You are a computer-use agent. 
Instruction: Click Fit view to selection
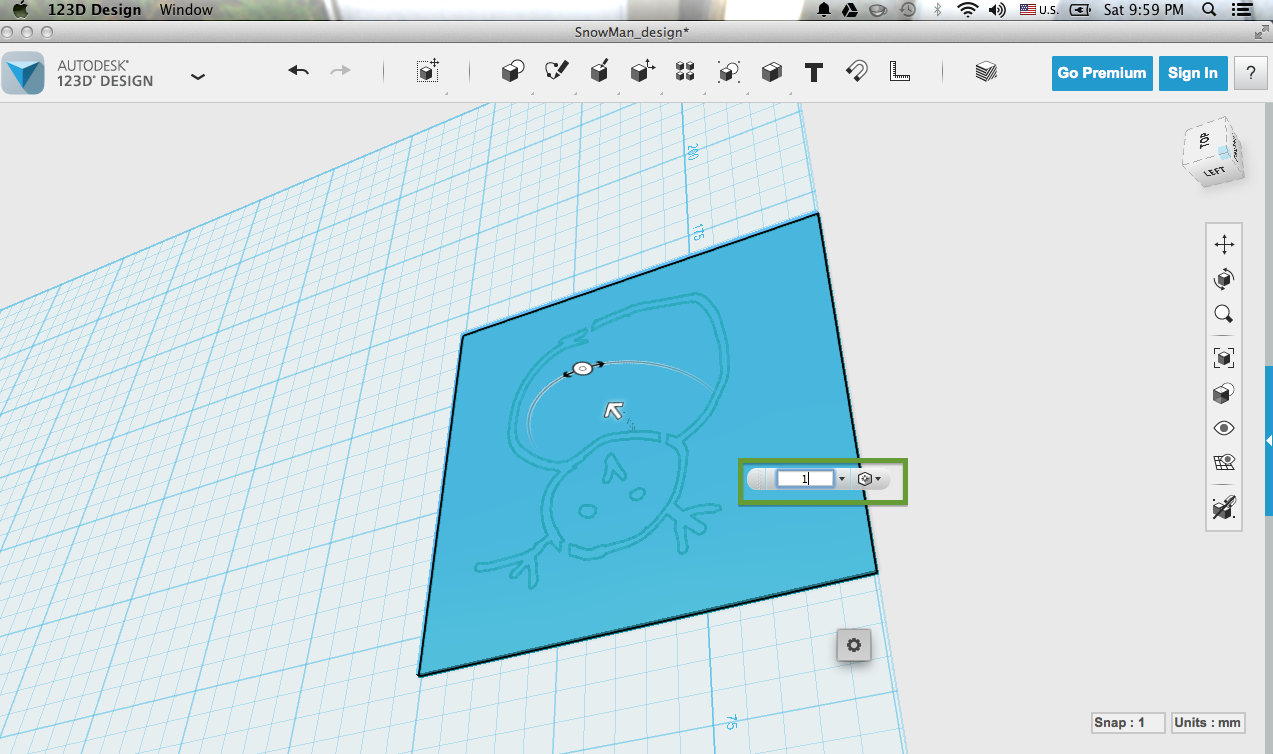click(x=1224, y=357)
